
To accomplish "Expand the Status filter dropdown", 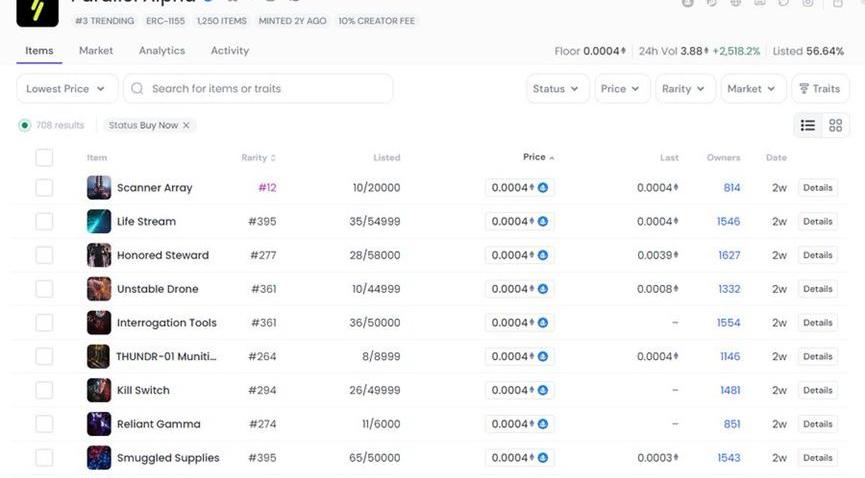I will coord(556,89).
